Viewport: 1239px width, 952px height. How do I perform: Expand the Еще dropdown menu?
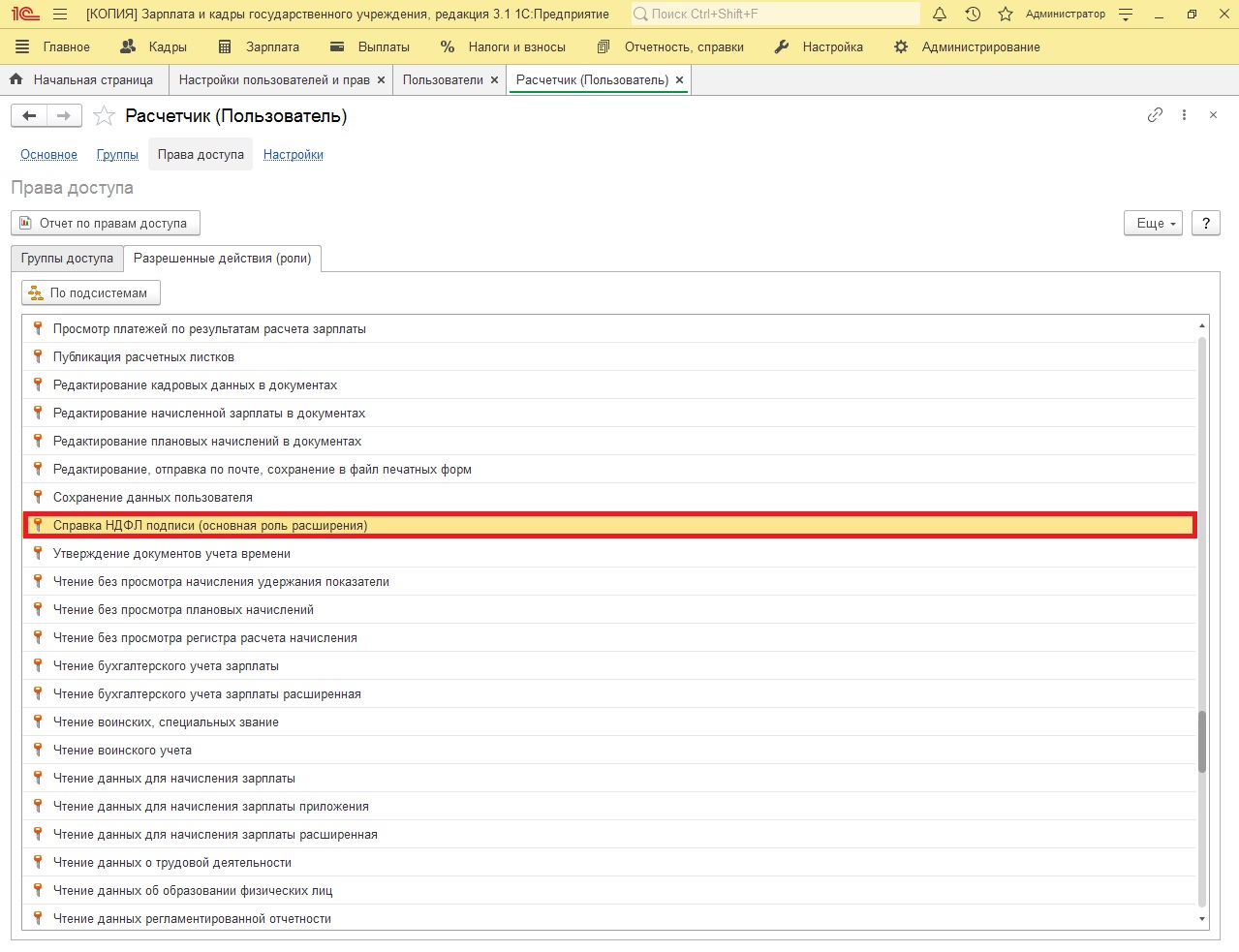[x=1153, y=223]
